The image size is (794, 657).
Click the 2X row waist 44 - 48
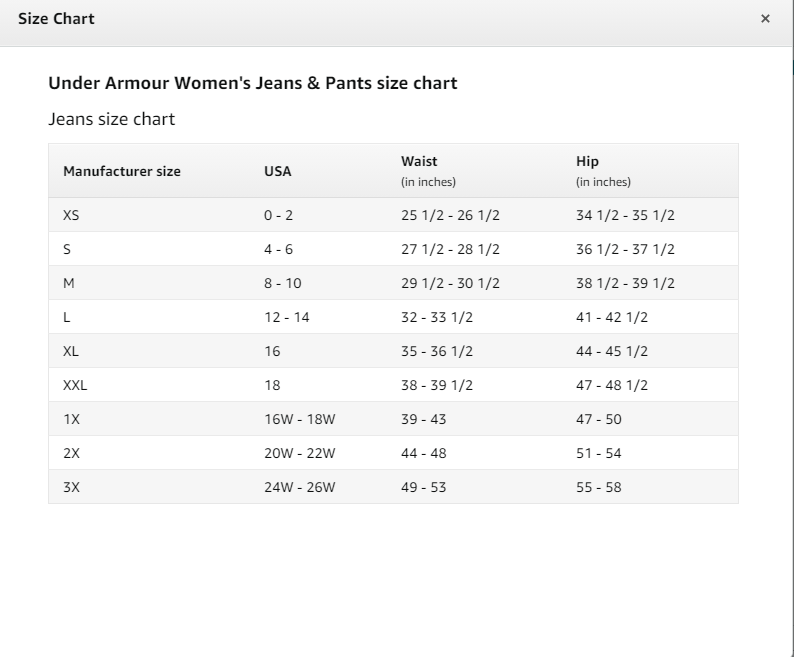(x=424, y=453)
